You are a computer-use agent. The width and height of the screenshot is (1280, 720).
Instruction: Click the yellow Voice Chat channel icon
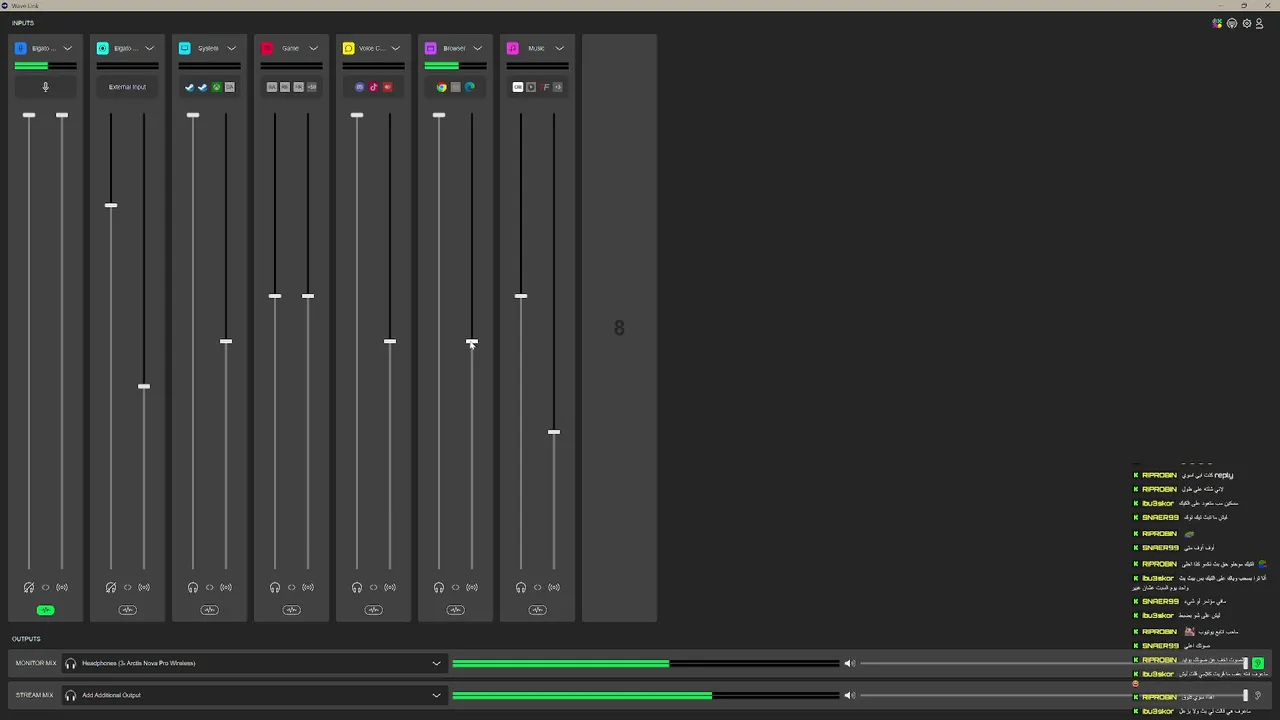(348, 48)
